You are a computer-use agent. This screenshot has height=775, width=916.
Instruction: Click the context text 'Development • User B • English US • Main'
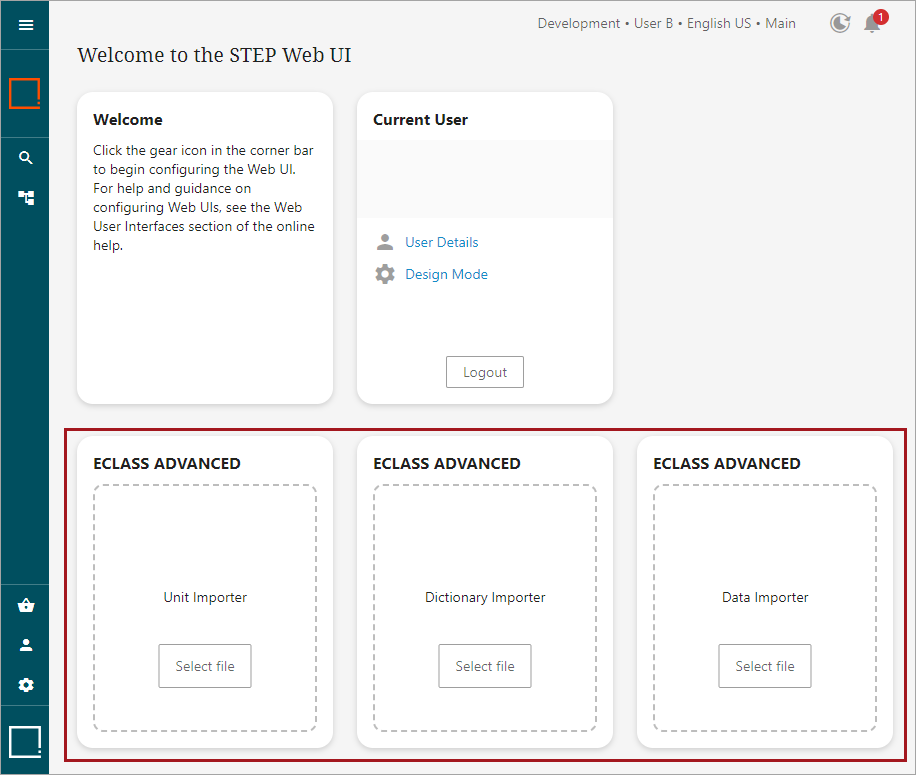click(667, 23)
